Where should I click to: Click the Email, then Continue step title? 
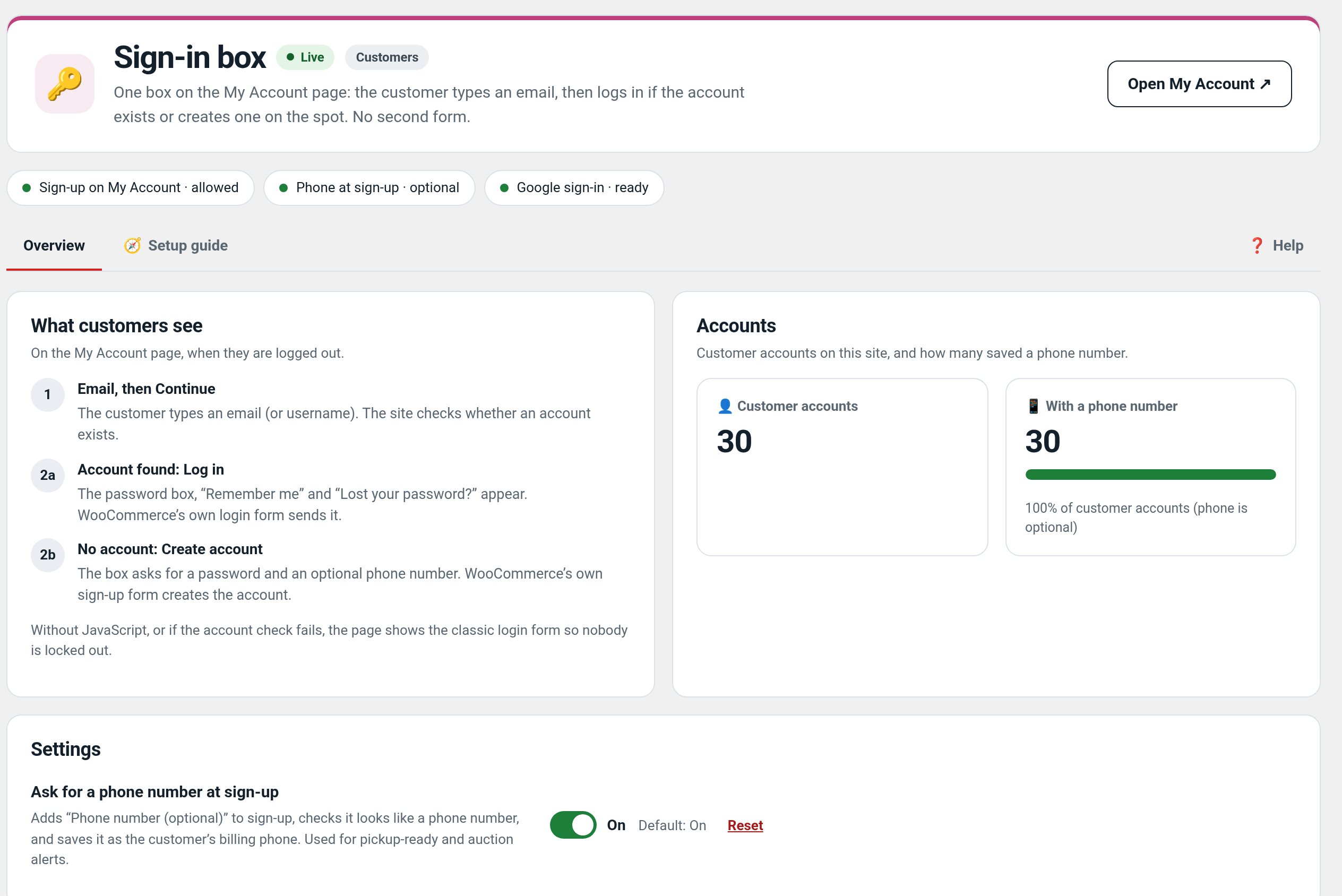147,389
